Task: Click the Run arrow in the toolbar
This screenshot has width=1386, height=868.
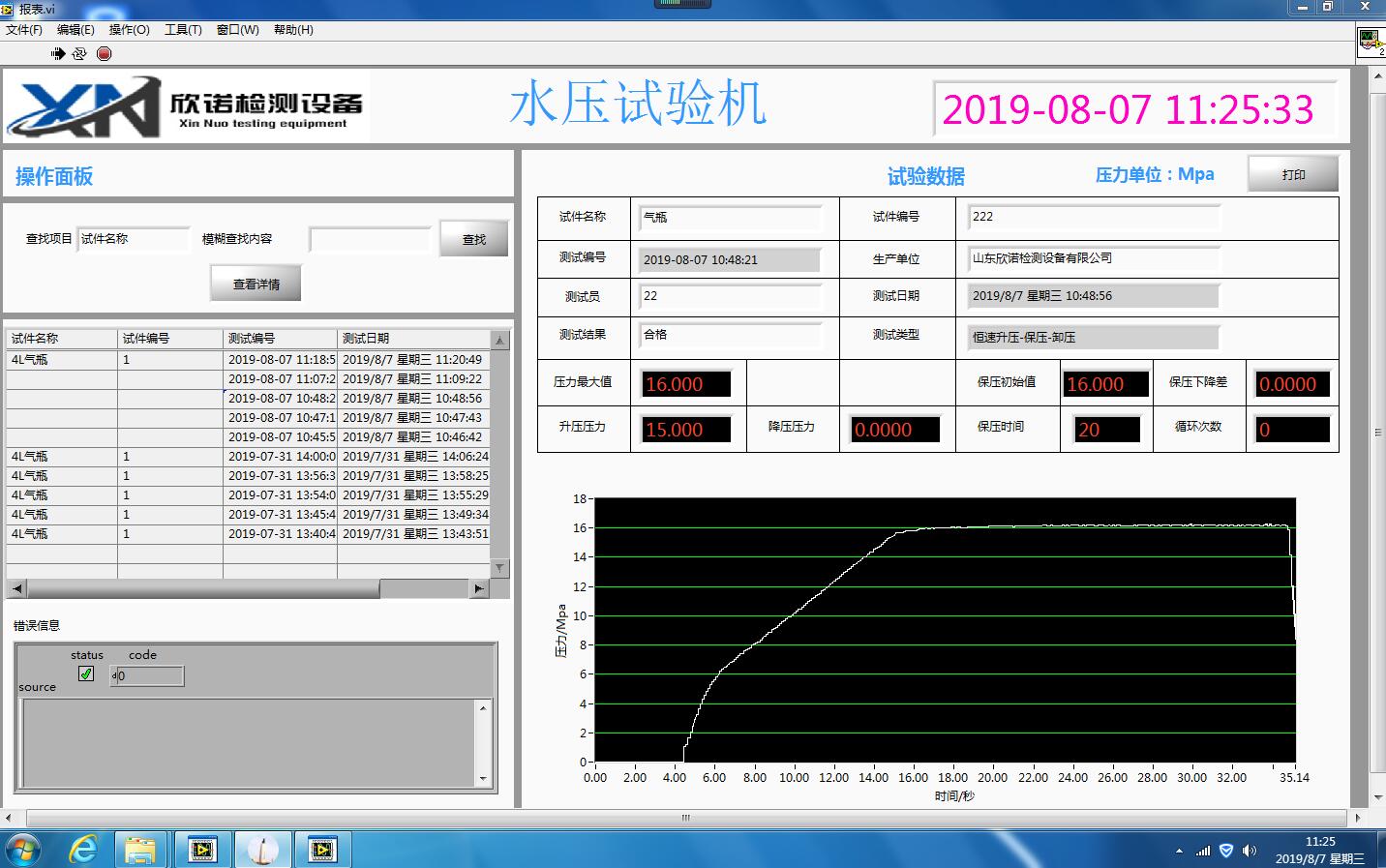Action: (57, 54)
